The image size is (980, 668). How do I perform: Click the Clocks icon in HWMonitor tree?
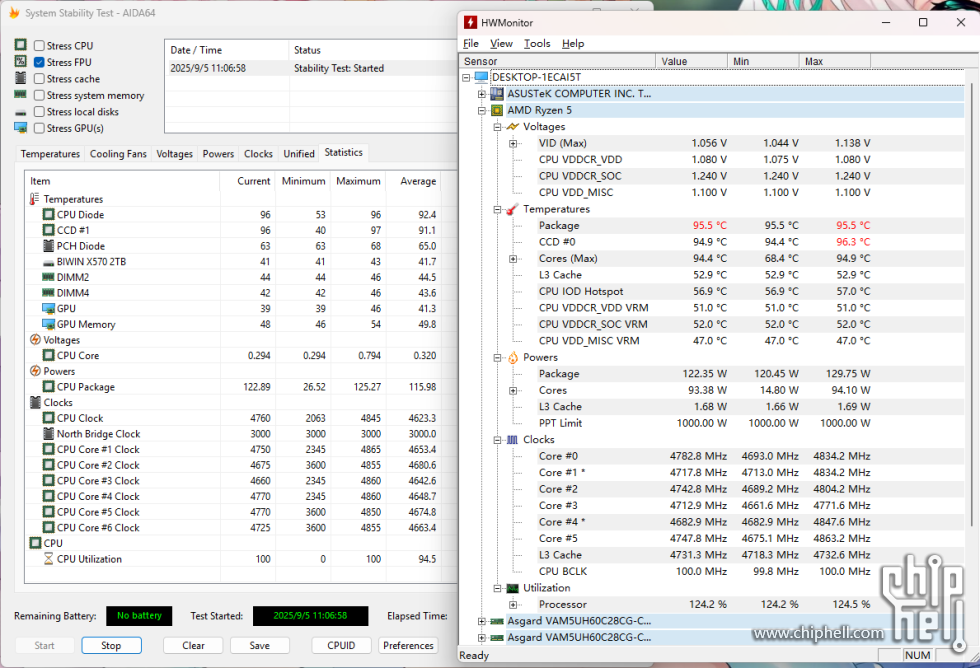tap(512, 440)
